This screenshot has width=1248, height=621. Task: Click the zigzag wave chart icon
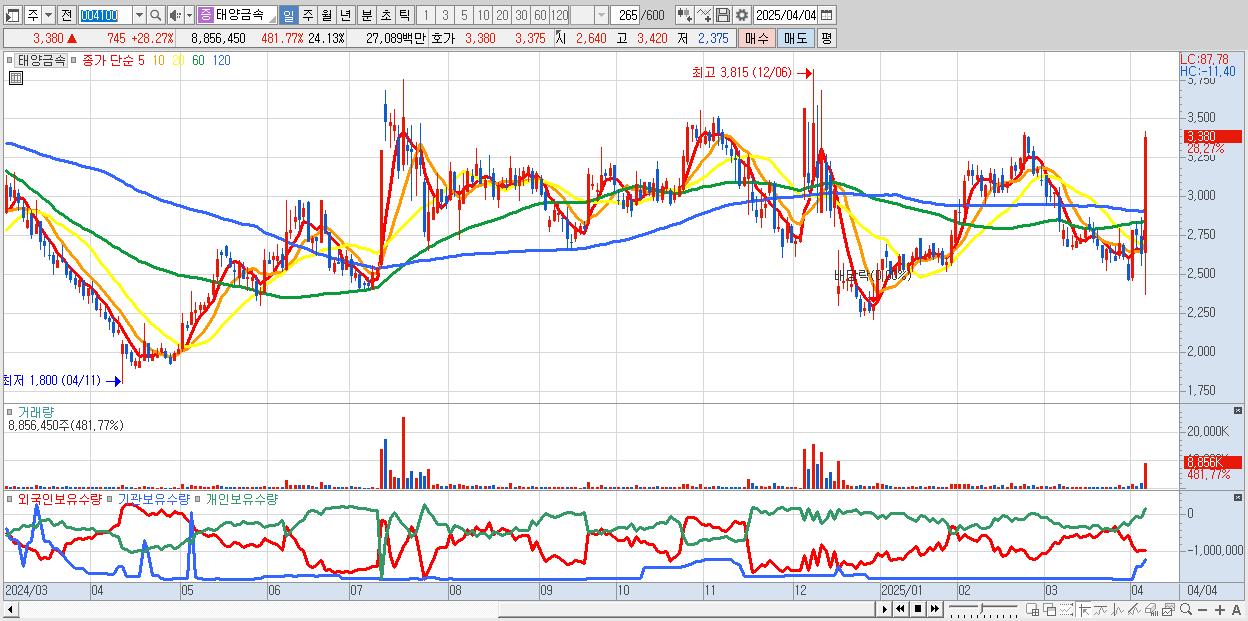(1117, 608)
